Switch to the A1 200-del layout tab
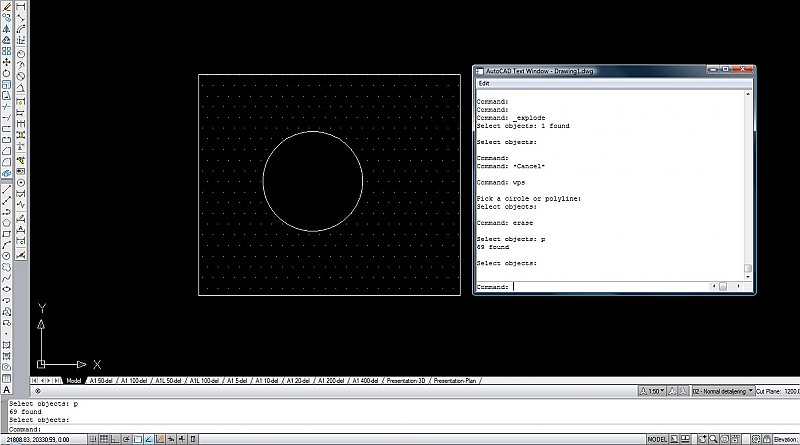Screen dimensions: 800x445 pos(331,381)
